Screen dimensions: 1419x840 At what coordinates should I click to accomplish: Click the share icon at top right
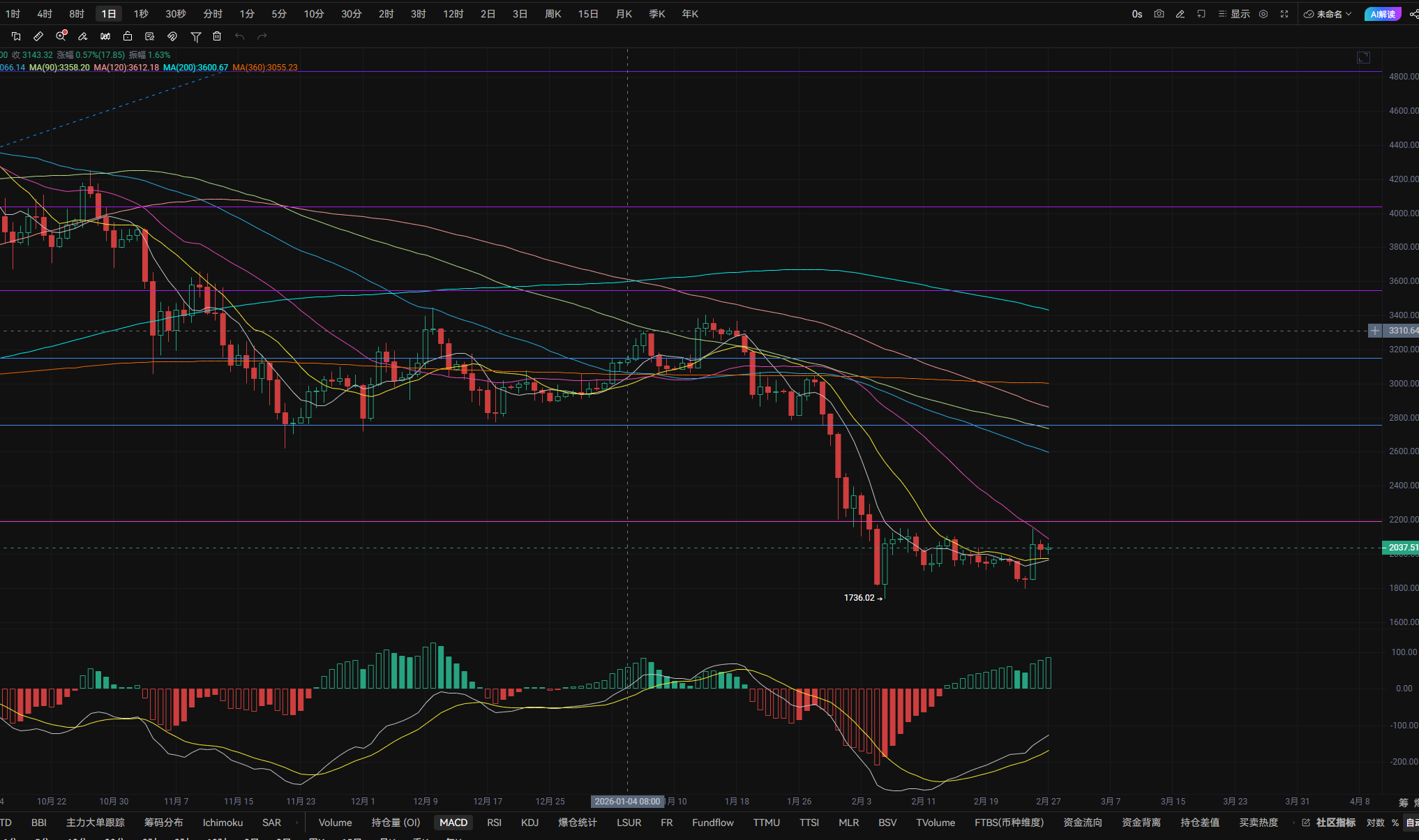pos(1413,14)
